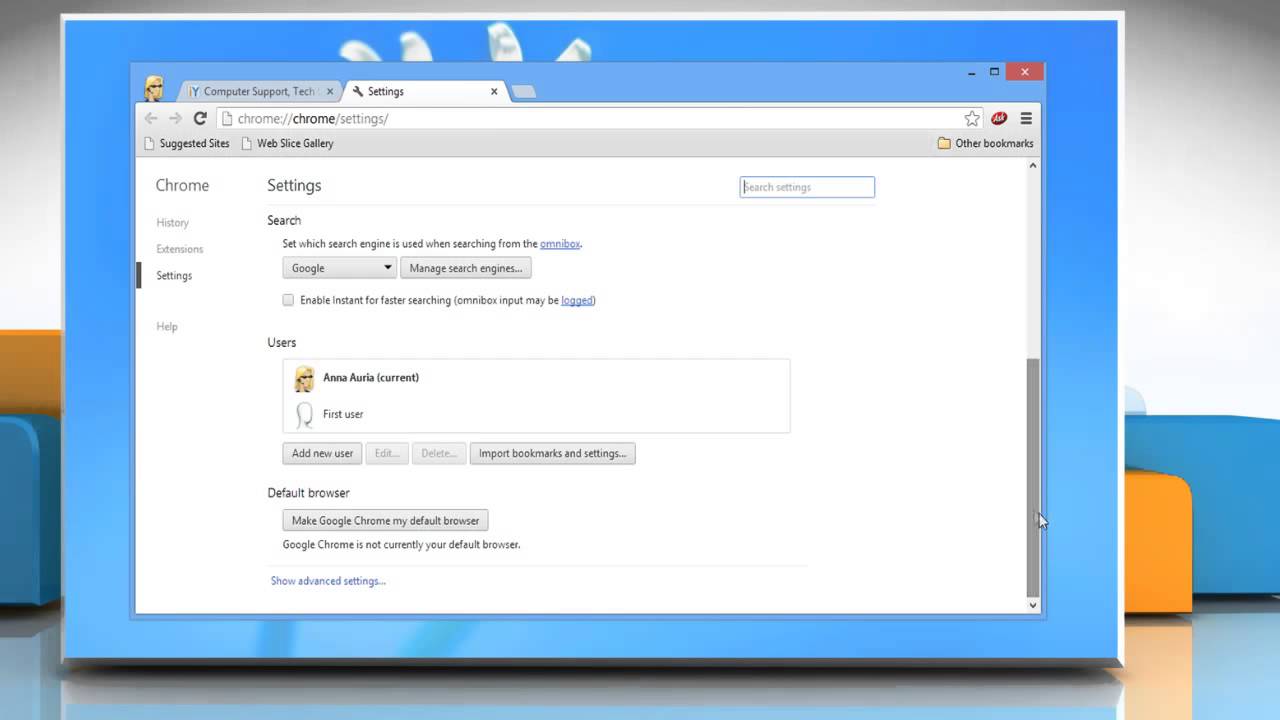Follow the logged link
The width and height of the screenshot is (1280, 720).
[577, 300]
